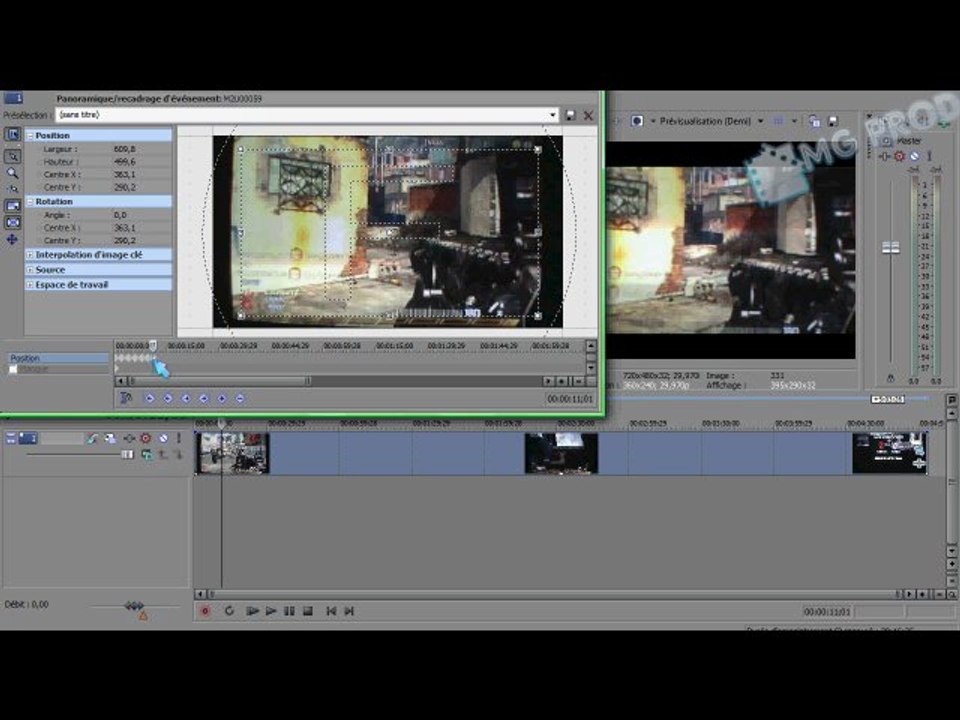Copy snapshot to clipboard icon in preview

coord(814,121)
